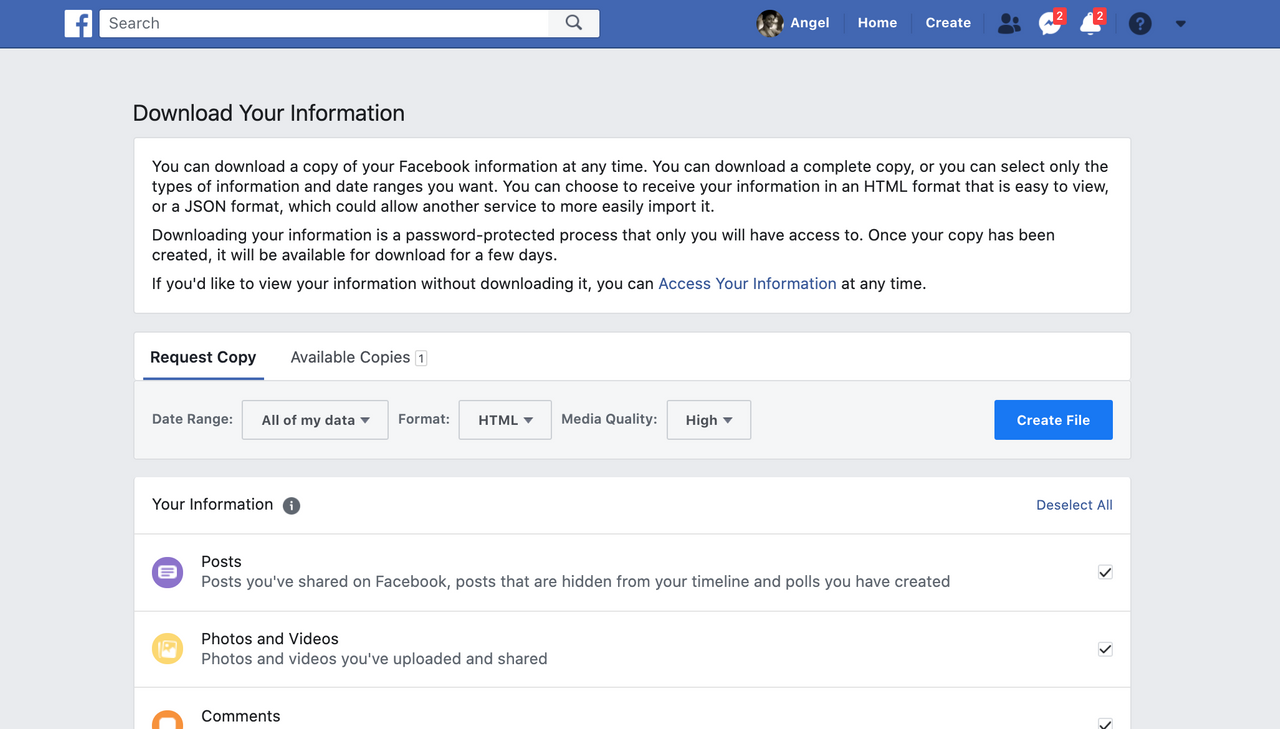Screen dimensions: 1280x729
Task: Open the Messenger icon
Action: pos(1049,23)
